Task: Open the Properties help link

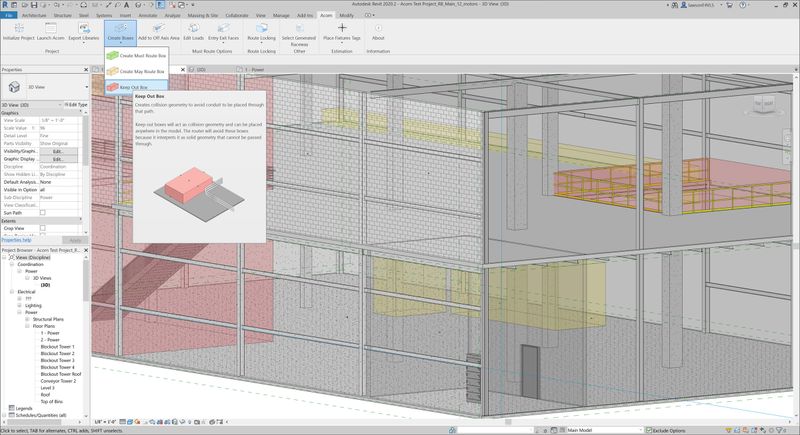Action: (16, 240)
